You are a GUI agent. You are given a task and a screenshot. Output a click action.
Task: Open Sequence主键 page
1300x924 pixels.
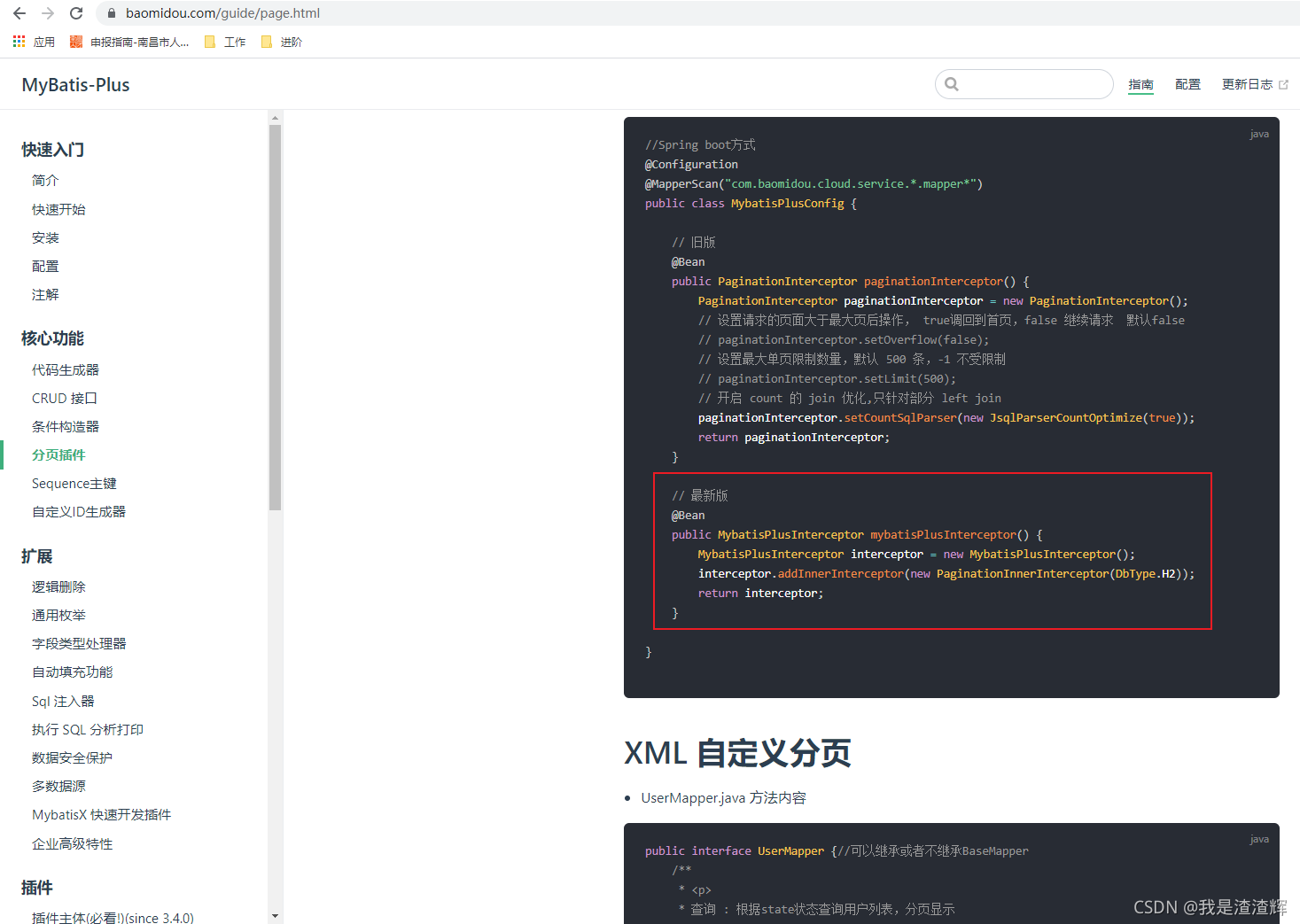(x=74, y=483)
